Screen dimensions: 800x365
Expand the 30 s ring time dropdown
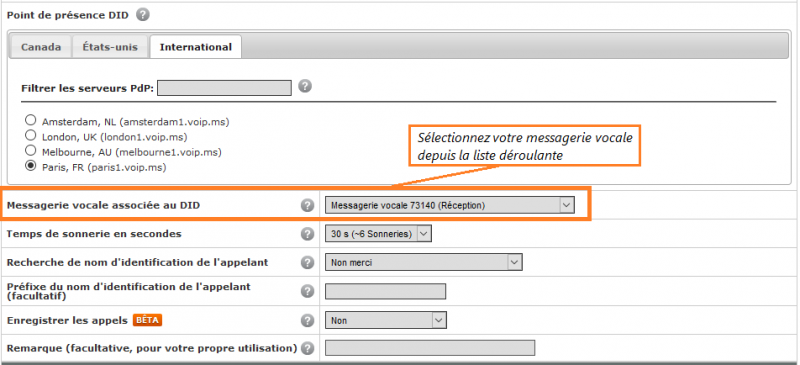[378, 234]
